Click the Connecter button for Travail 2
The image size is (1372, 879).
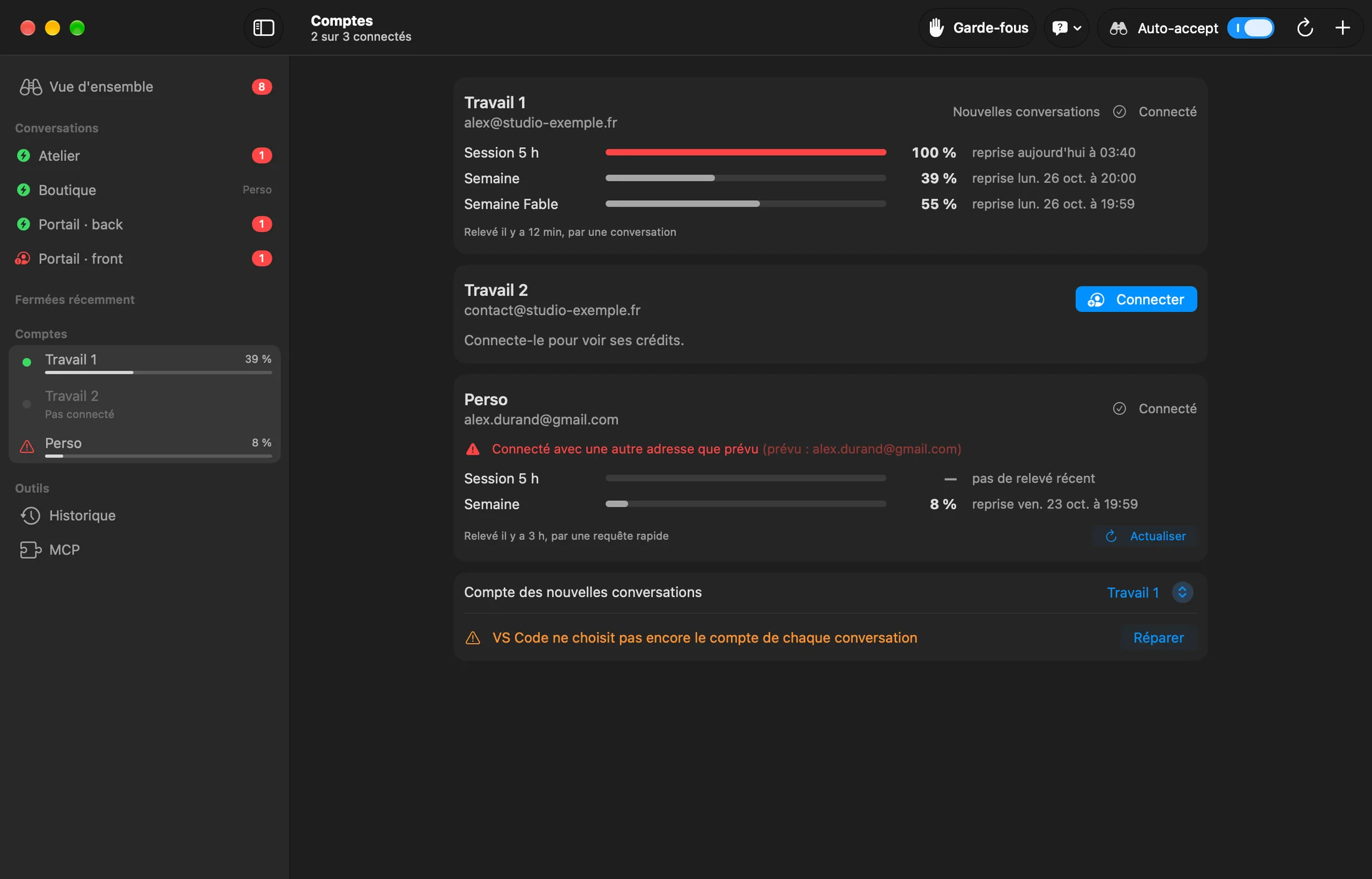(x=1136, y=299)
